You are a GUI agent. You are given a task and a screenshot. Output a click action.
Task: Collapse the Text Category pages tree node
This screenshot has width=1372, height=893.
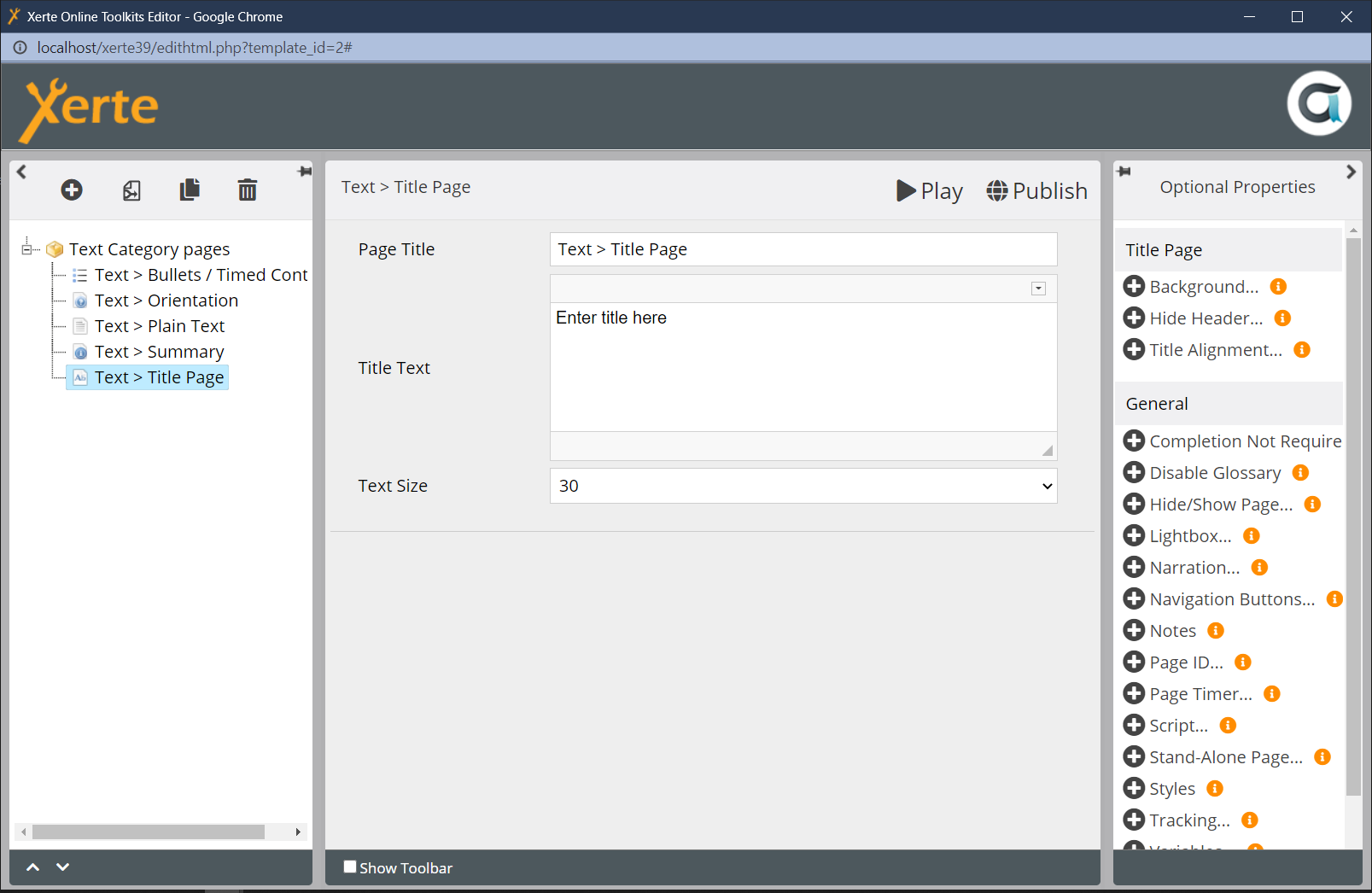26,249
